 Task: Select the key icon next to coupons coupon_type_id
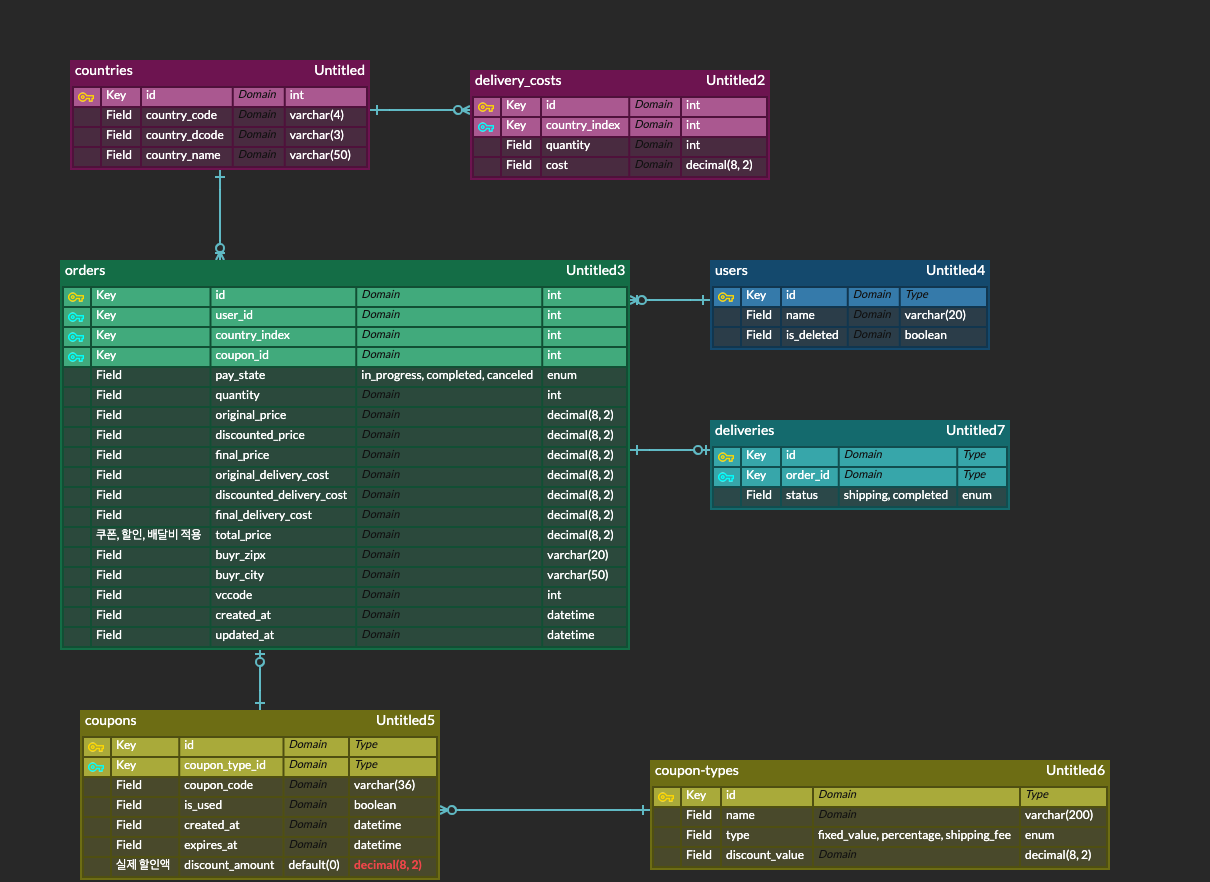[96, 765]
